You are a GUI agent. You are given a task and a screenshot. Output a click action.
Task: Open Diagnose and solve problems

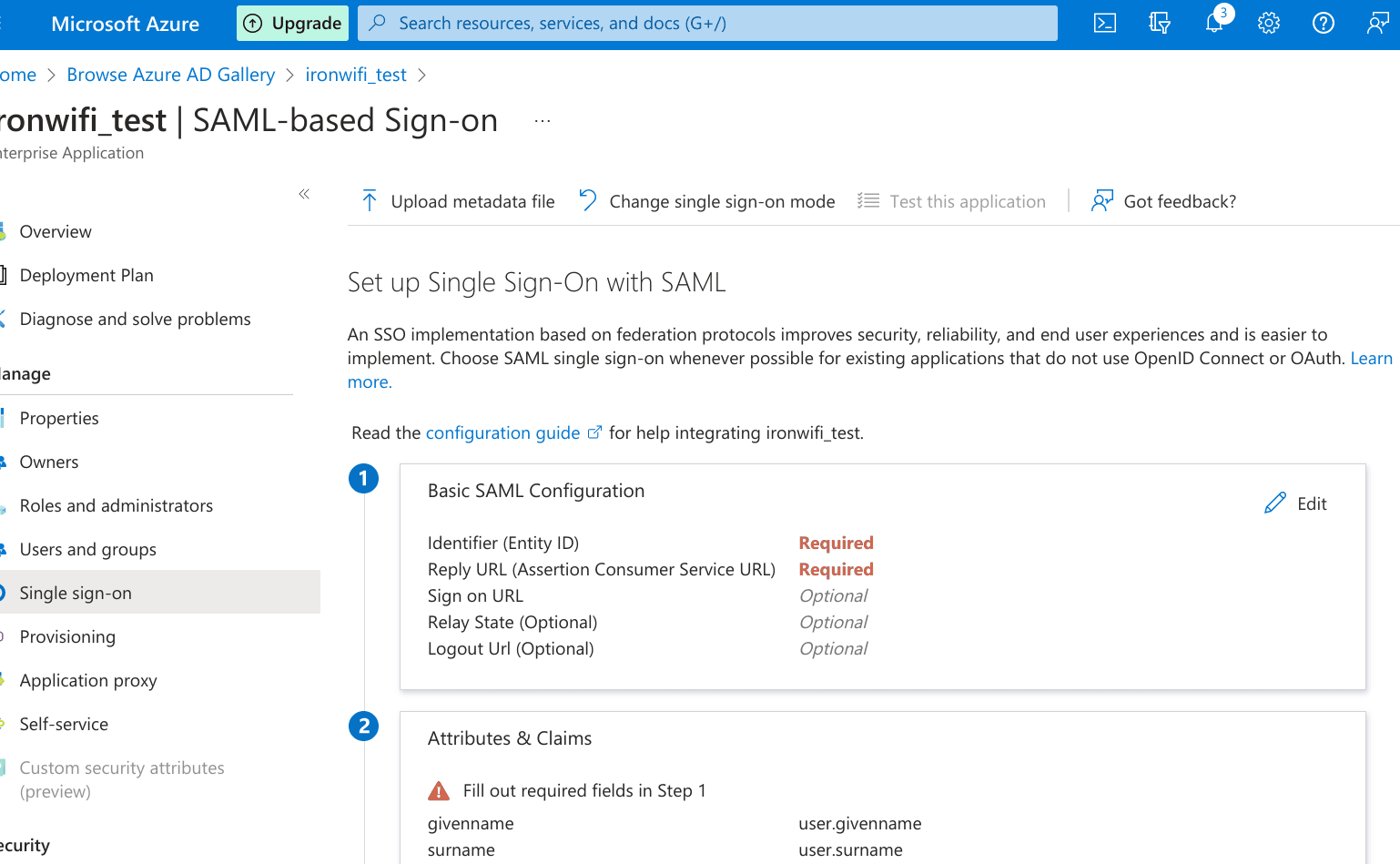pyautogui.click(x=135, y=319)
